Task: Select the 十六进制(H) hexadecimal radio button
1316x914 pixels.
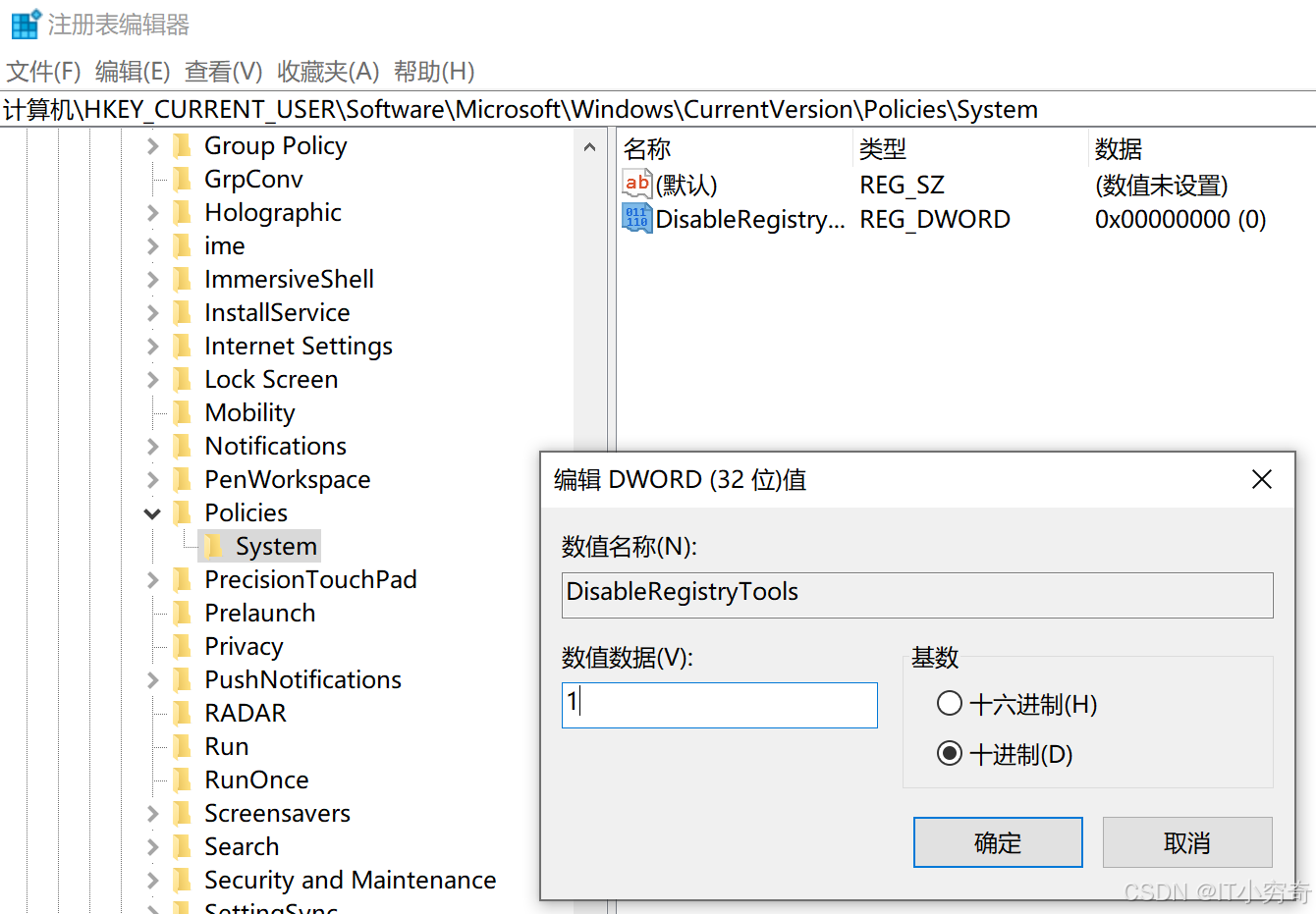Action: [949, 704]
